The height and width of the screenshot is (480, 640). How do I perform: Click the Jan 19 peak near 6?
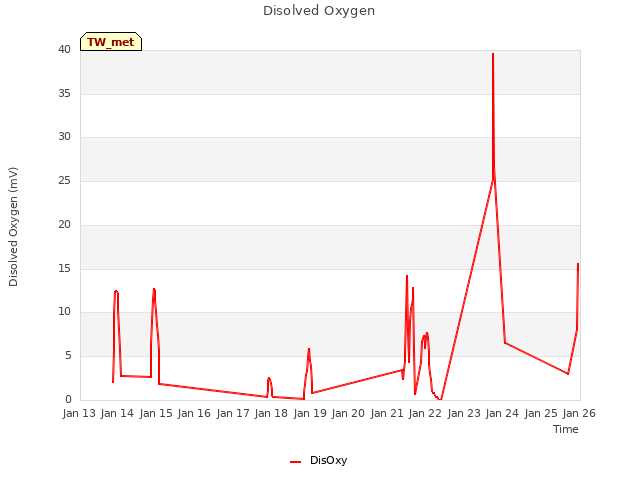309,349
